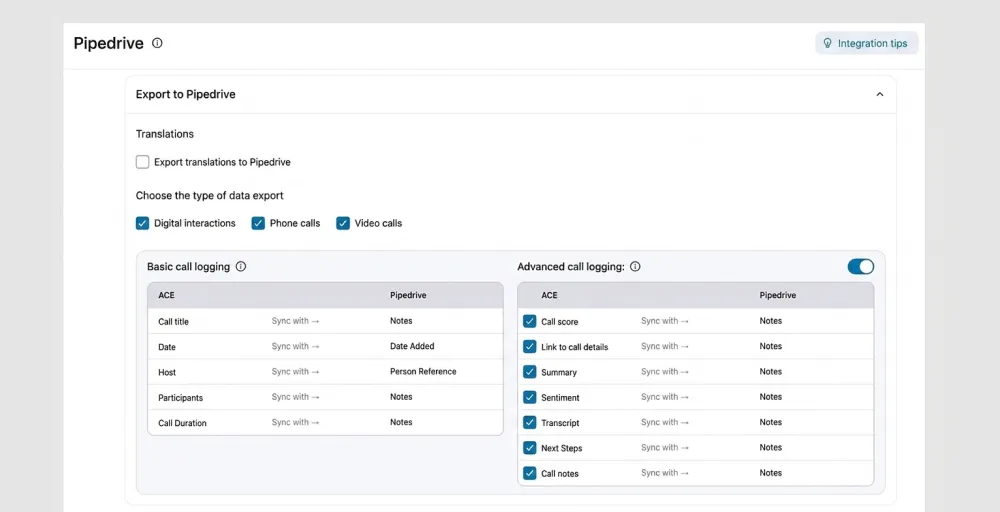Uncheck Video calls checkbox
The height and width of the screenshot is (512, 1000).
click(343, 223)
